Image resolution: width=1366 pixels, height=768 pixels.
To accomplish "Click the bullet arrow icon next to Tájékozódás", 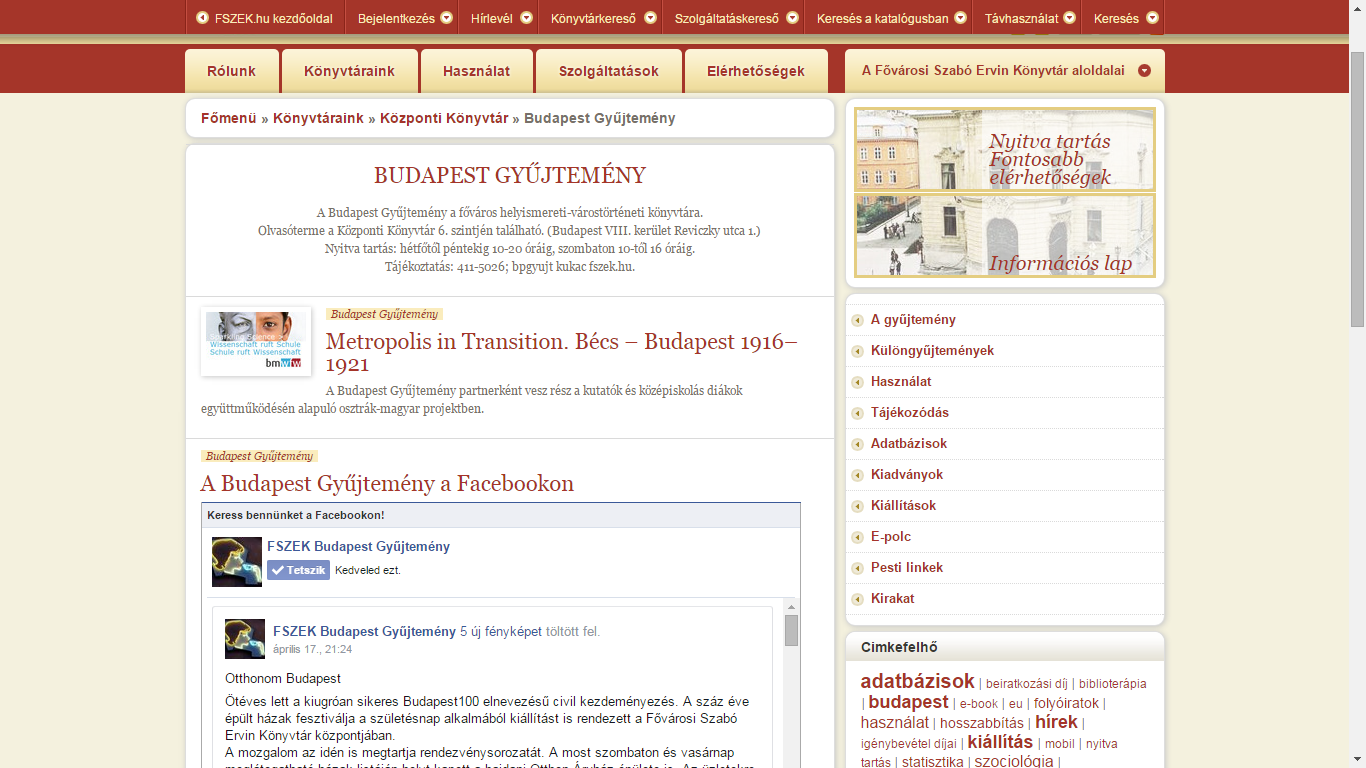I will [x=858, y=413].
